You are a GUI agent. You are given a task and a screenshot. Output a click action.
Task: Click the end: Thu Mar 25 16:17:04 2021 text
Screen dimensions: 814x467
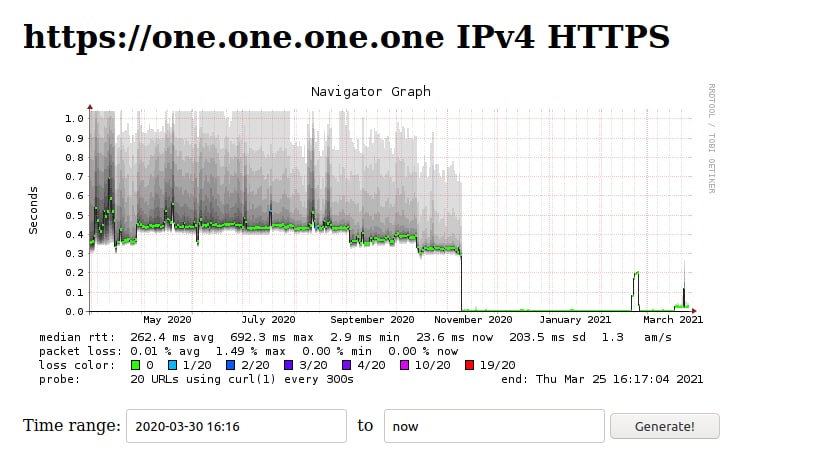pyautogui.click(x=602, y=379)
